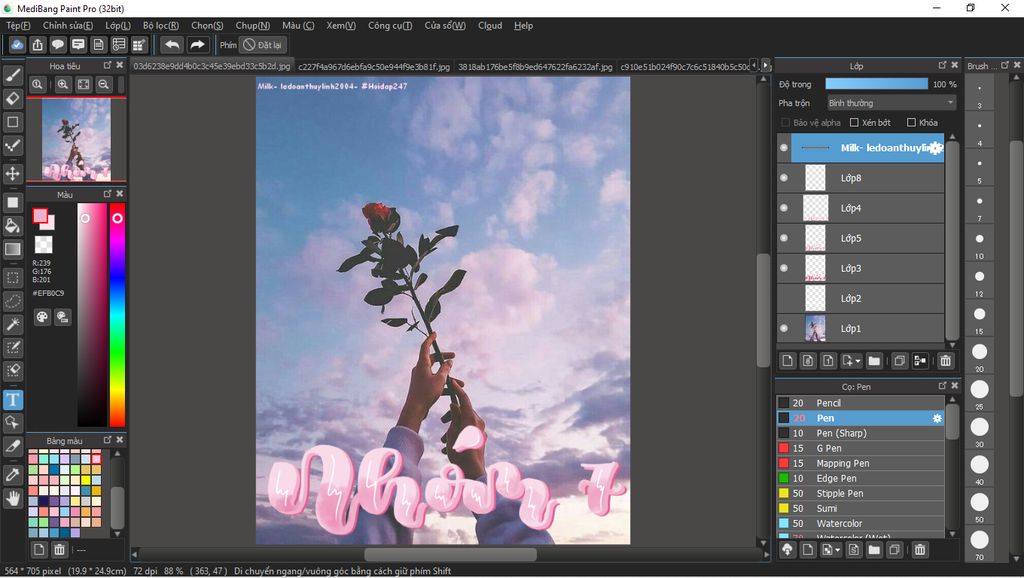Select the G Pen brush

tap(861, 448)
